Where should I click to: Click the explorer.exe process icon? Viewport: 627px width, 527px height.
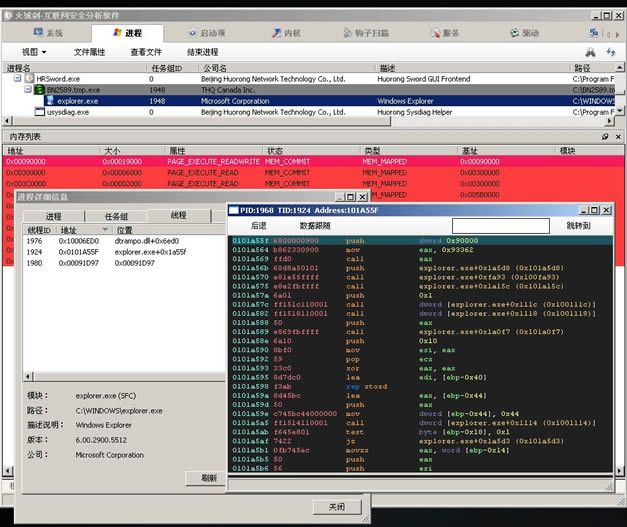coord(49,101)
